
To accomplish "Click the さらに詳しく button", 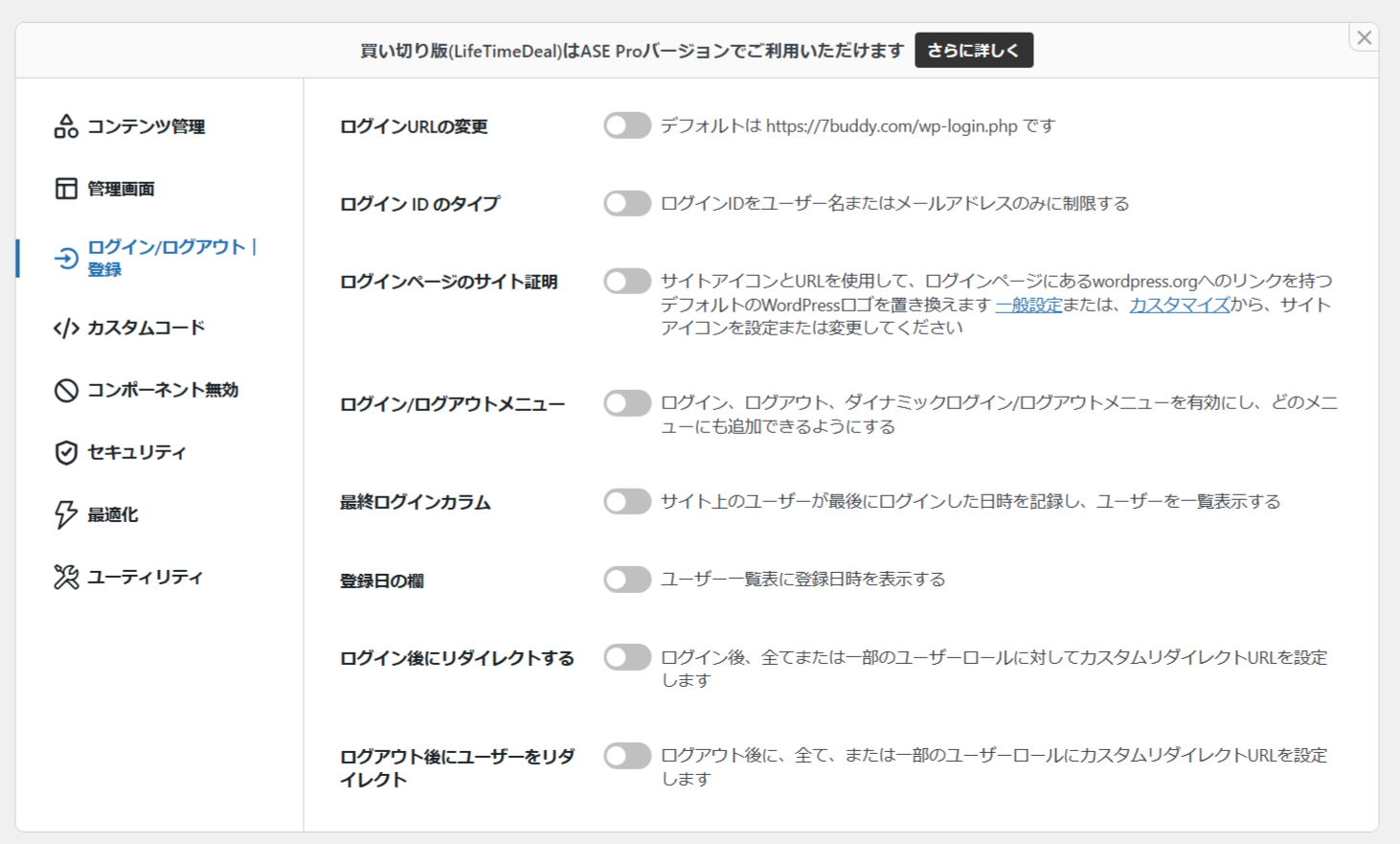I will pyautogui.click(x=974, y=50).
